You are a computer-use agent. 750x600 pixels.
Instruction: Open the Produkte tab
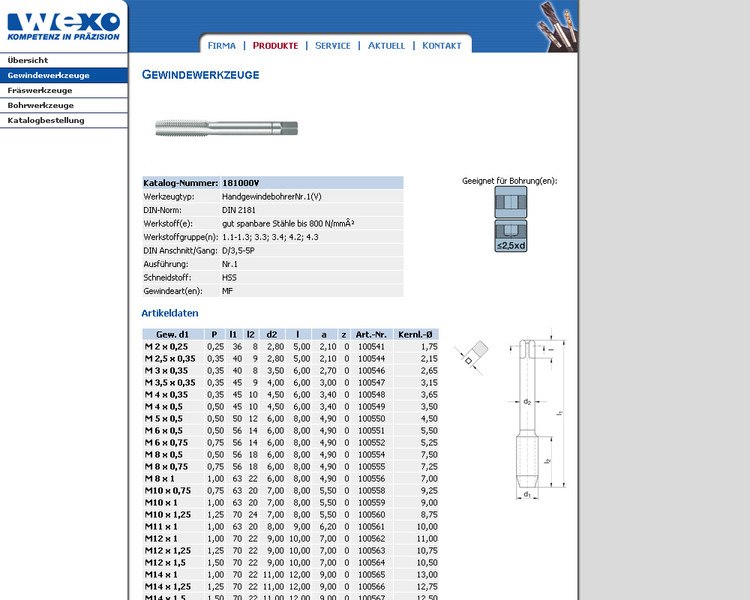click(x=276, y=45)
